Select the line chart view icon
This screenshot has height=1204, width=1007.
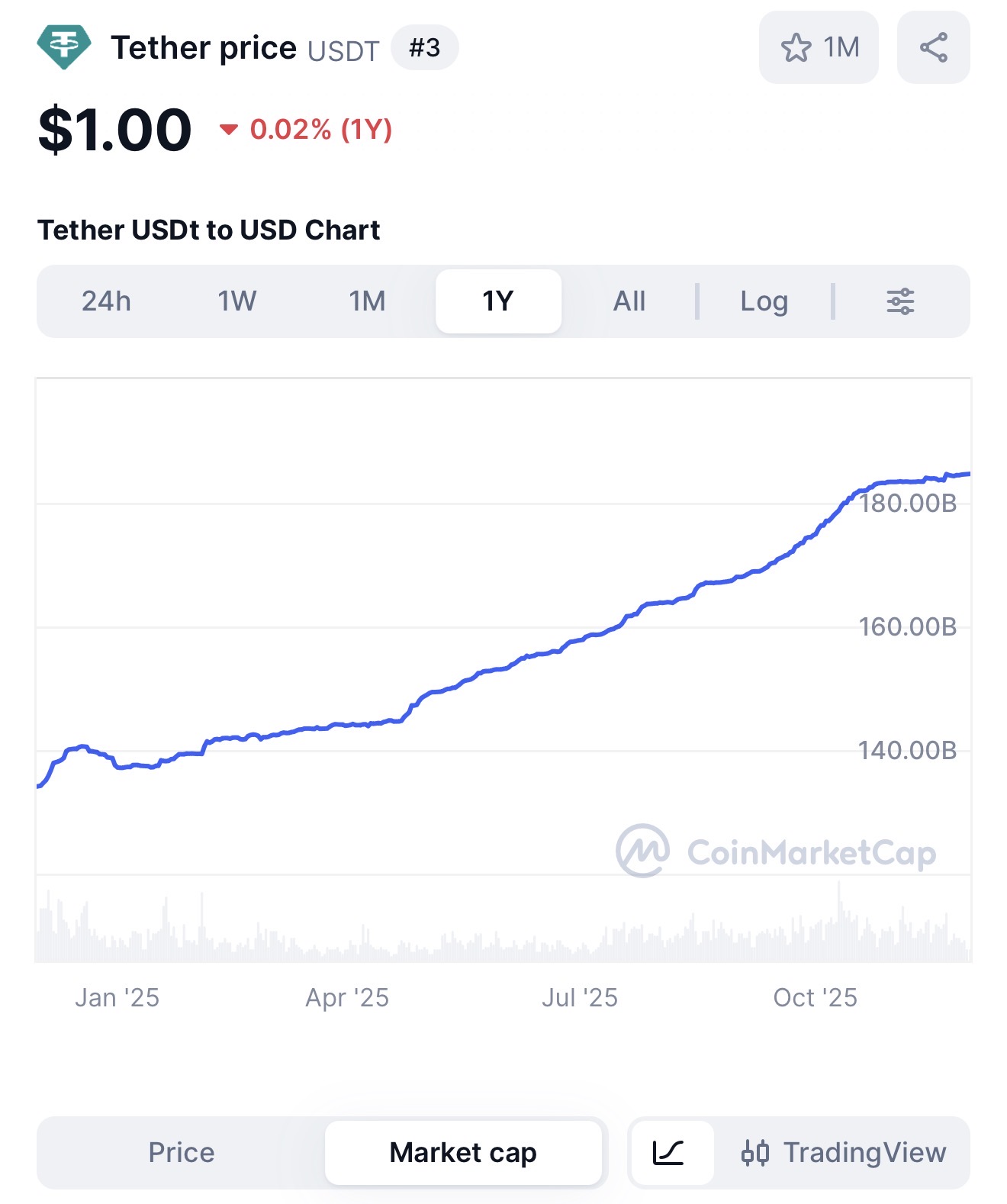[x=669, y=1152]
